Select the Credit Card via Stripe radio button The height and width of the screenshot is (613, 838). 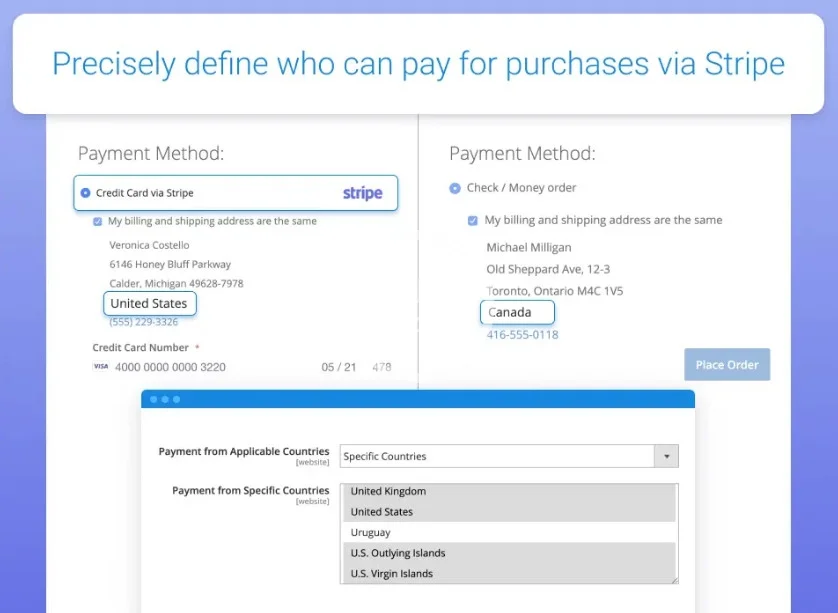click(85, 193)
